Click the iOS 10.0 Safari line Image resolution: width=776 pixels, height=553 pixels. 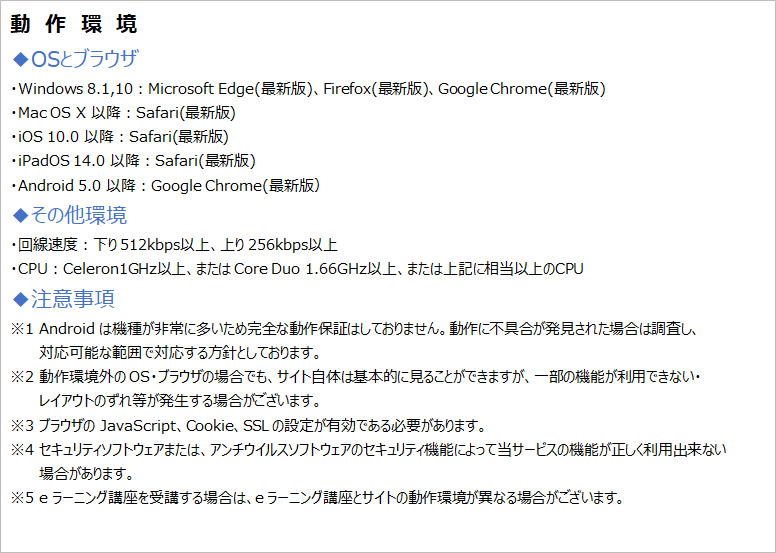(120, 137)
